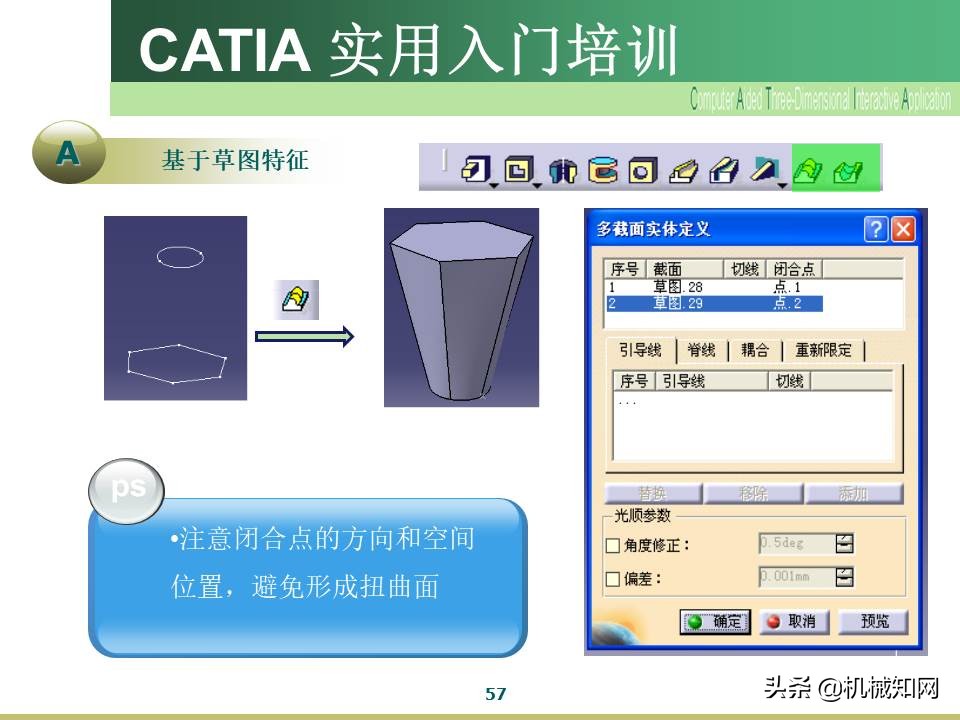
Task: Click the 引导线 column header in the guide list
Action: (x=712, y=381)
